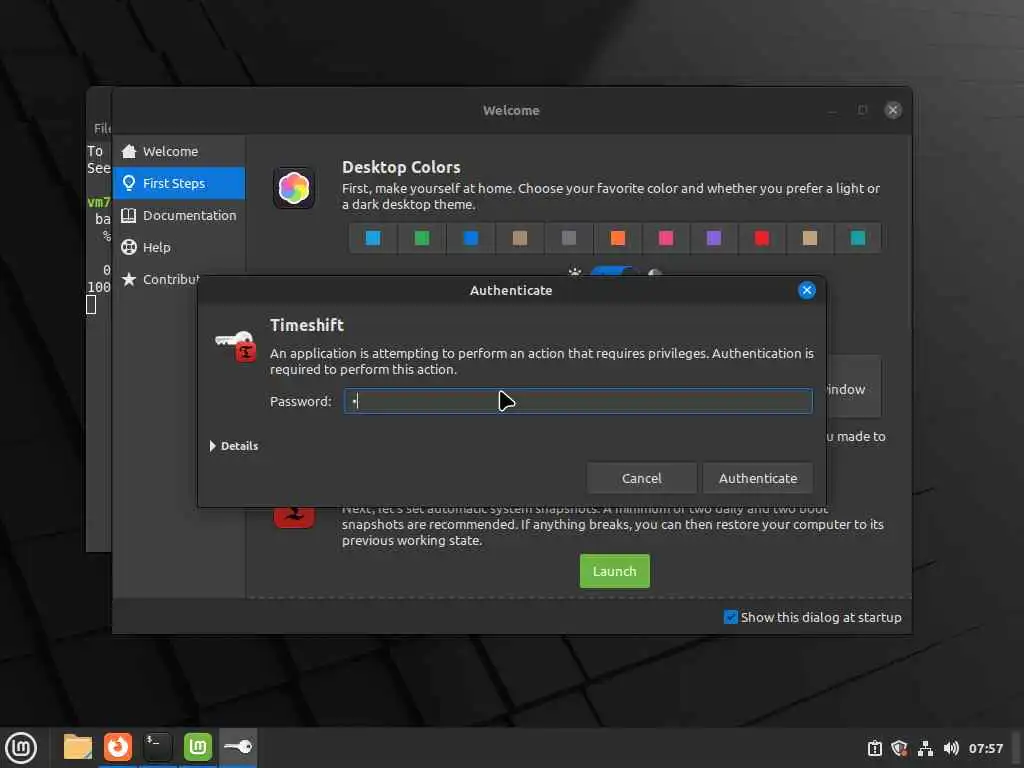Click the lightbulb icon for First Steps
This screenshot has width=1024, height=768.
129,184
